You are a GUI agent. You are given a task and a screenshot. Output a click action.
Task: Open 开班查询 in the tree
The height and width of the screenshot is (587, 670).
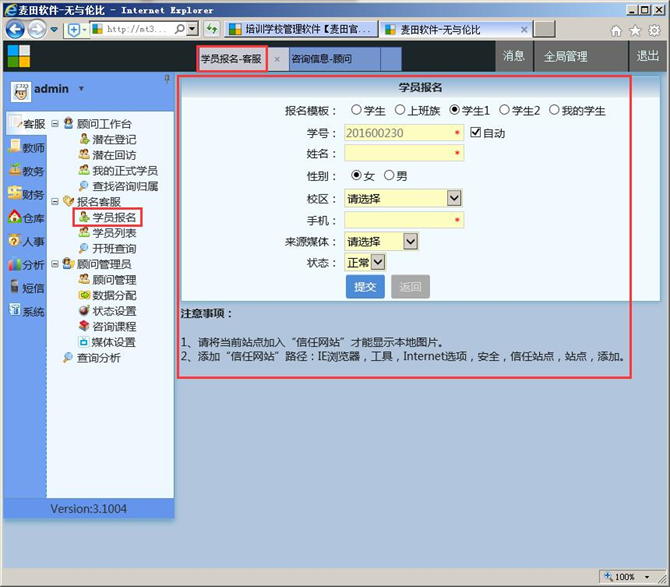click(108, 248)
